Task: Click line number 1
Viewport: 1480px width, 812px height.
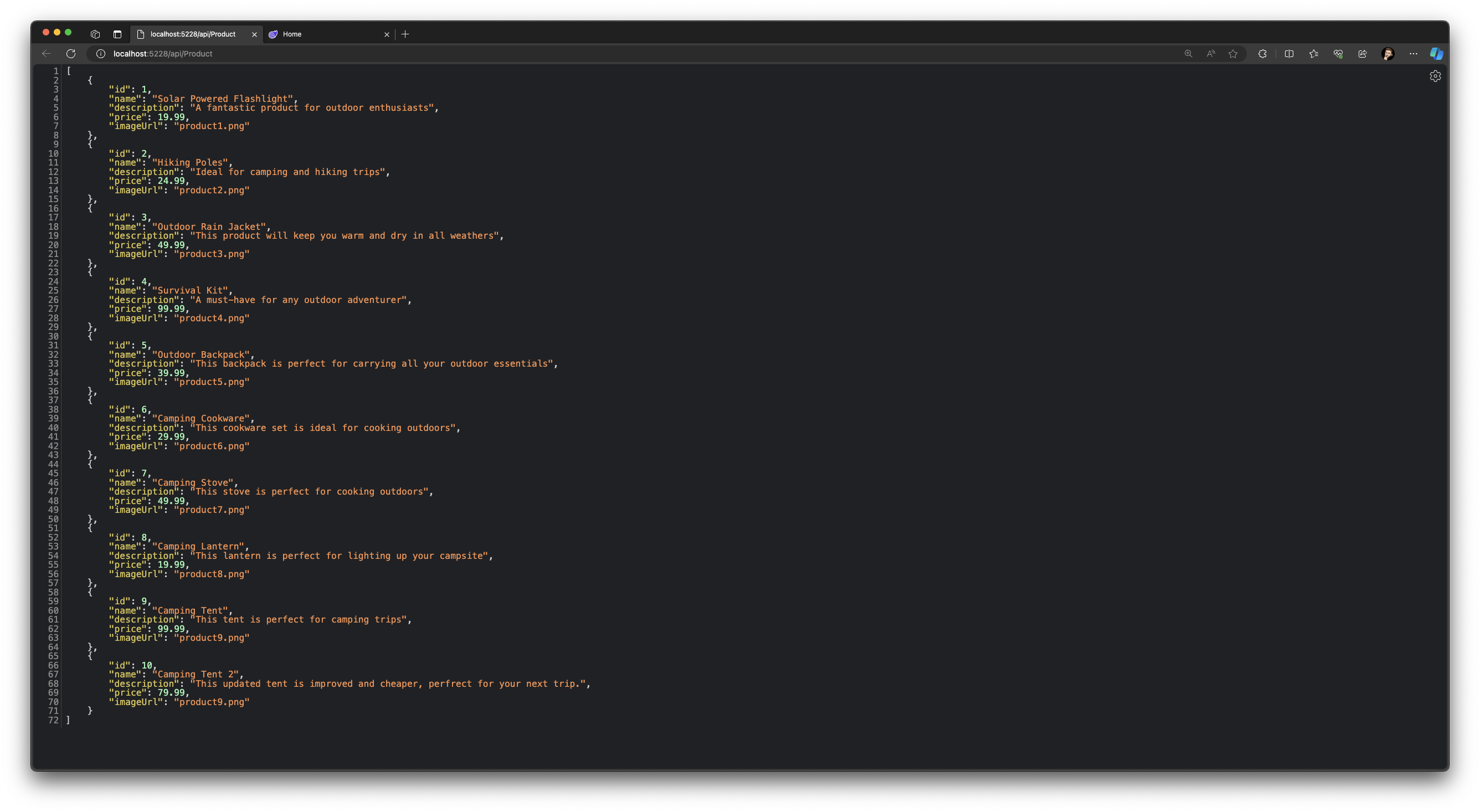Action: tap(56, 71)
